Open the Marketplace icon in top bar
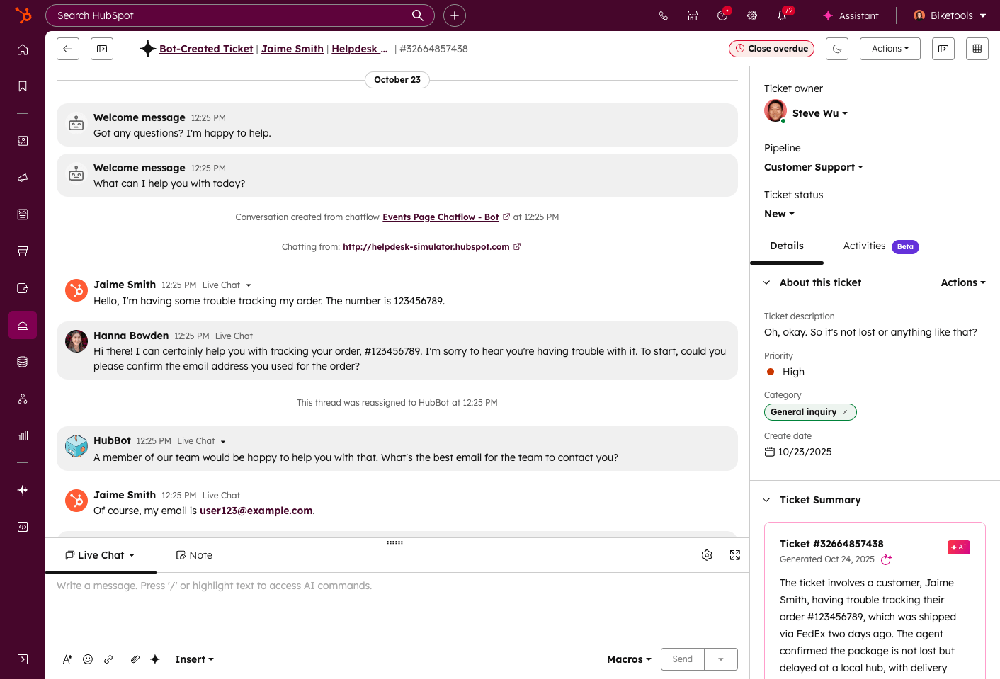Viewport: 1000px width, 679px height. tap(693, 15)
